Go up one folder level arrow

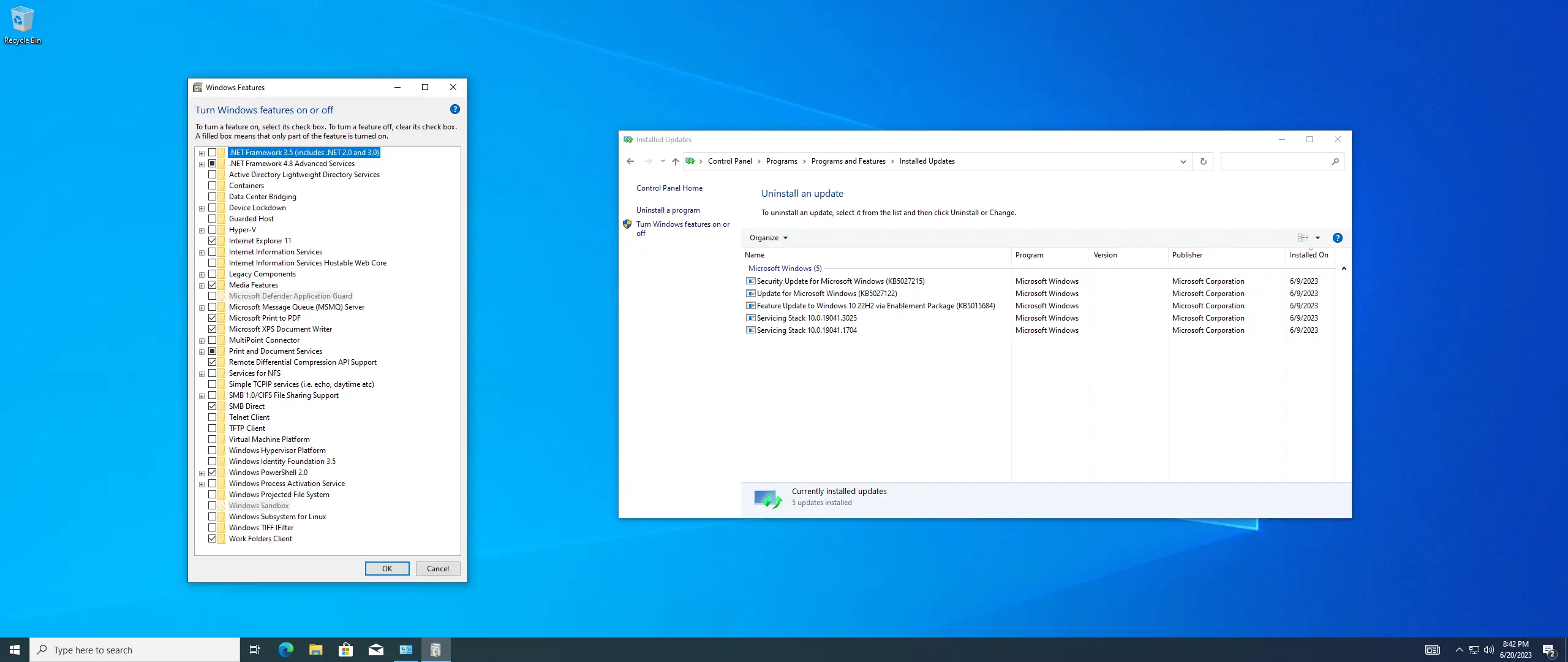pyautogui.click(x=675, y=161)
